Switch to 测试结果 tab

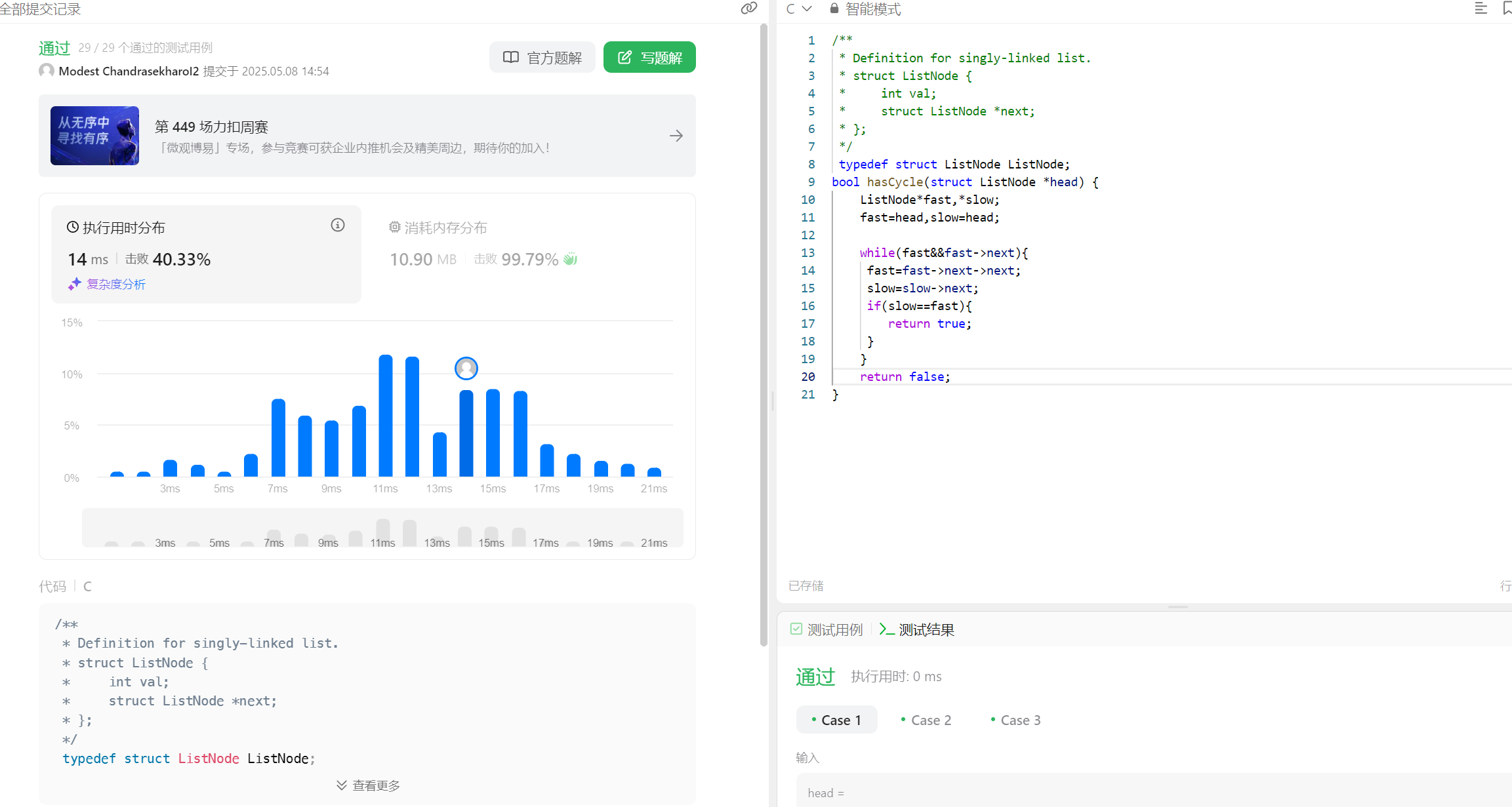point(917,629)
